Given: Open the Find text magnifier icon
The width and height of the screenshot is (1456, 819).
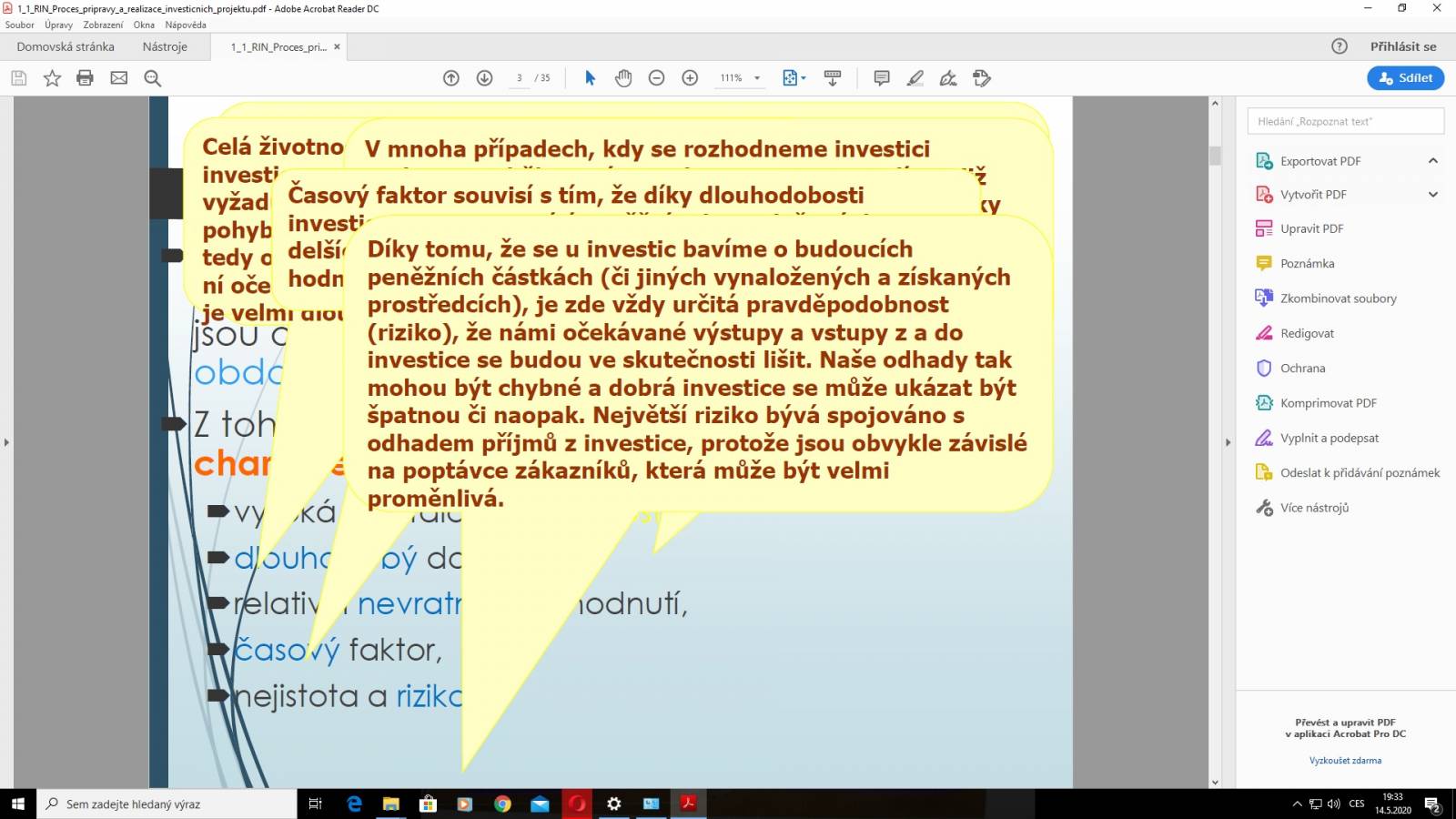Looking at the screenshot, I should click(x=153, y=78).
